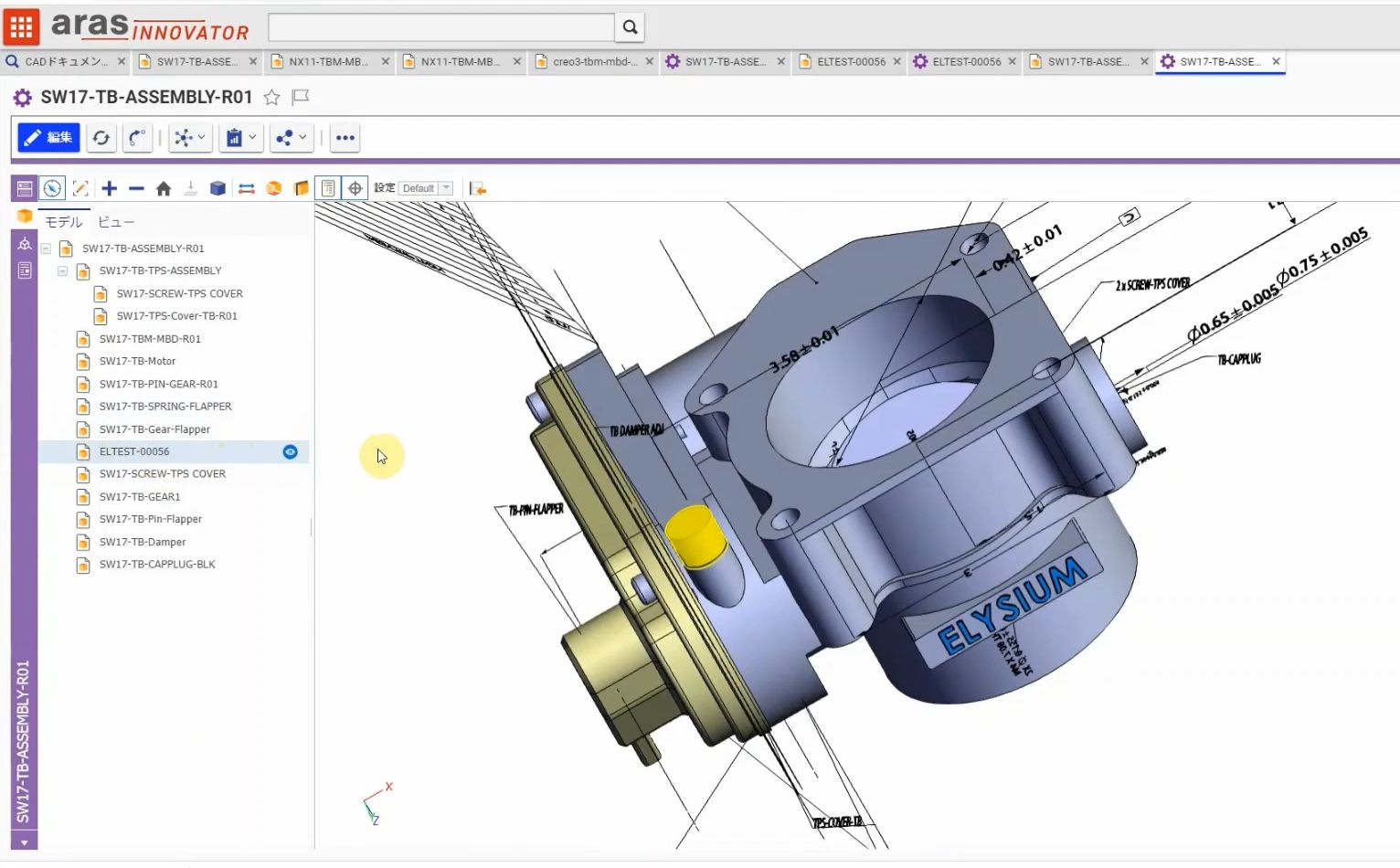Select SW17-TB-Motor in tree

pyautogui.click(x=137, y=361)
